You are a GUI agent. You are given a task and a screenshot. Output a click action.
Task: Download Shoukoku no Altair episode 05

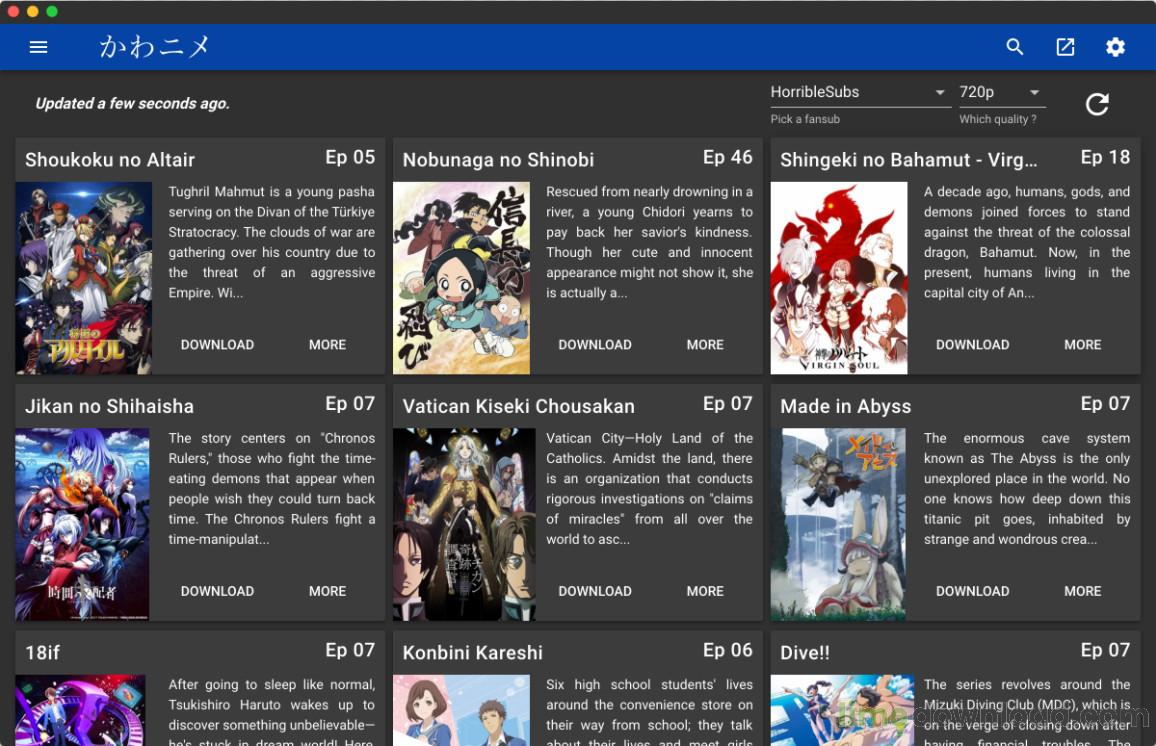point(217,344)
